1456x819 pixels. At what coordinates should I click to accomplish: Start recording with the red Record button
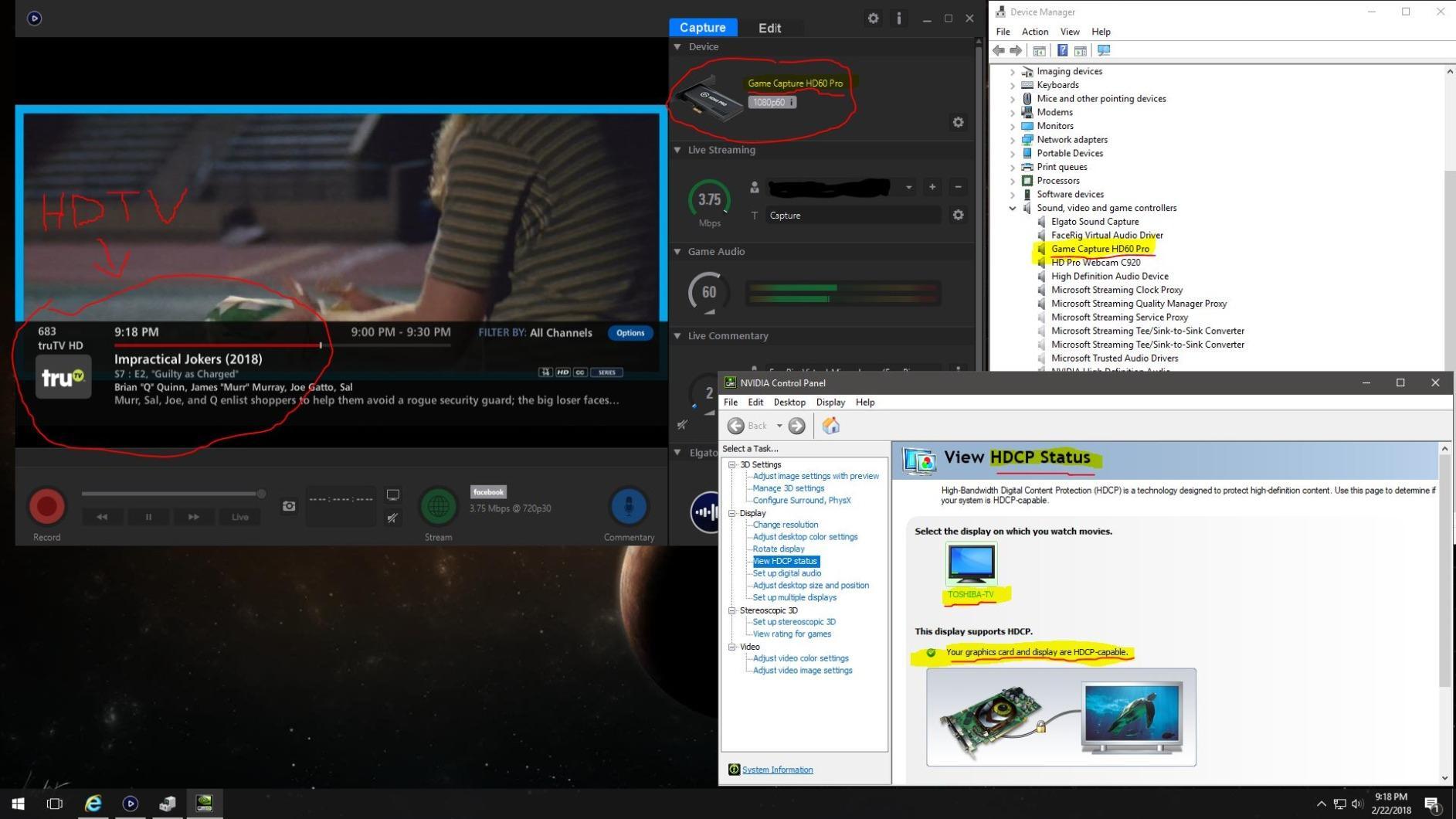pyautogui.click(x=46, y=506)
